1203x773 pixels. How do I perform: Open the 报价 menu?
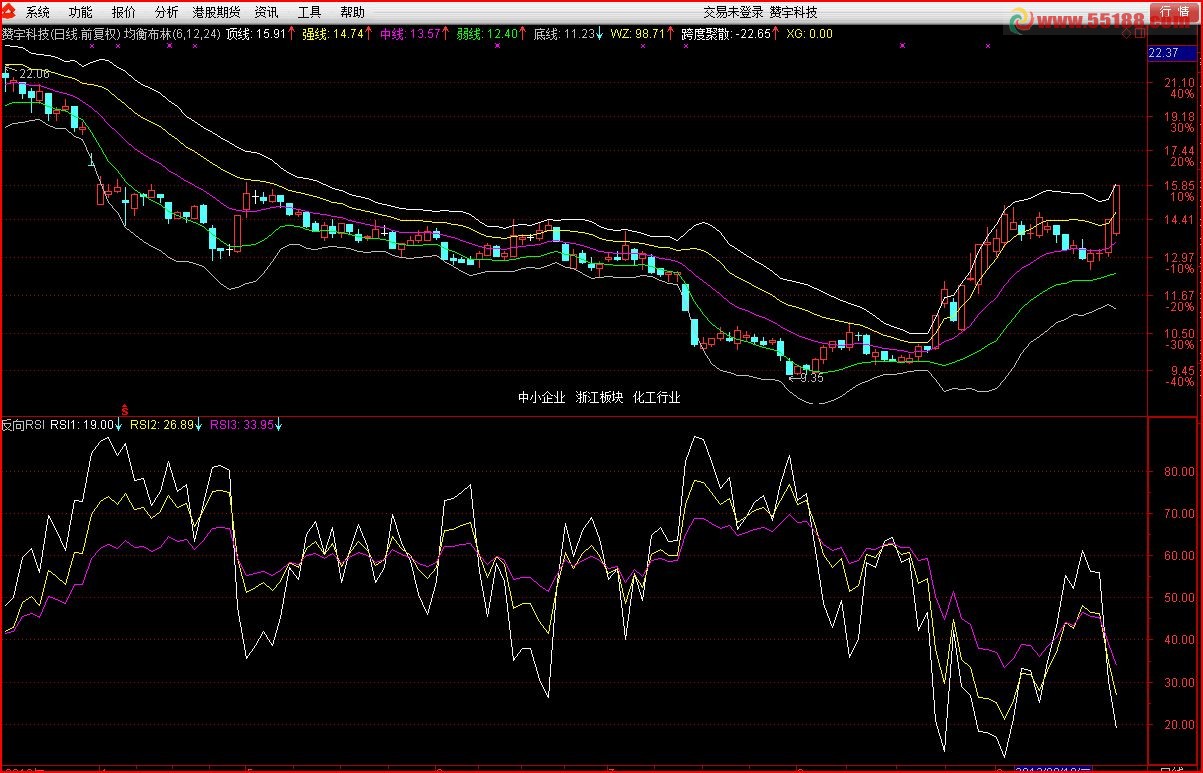124,13
